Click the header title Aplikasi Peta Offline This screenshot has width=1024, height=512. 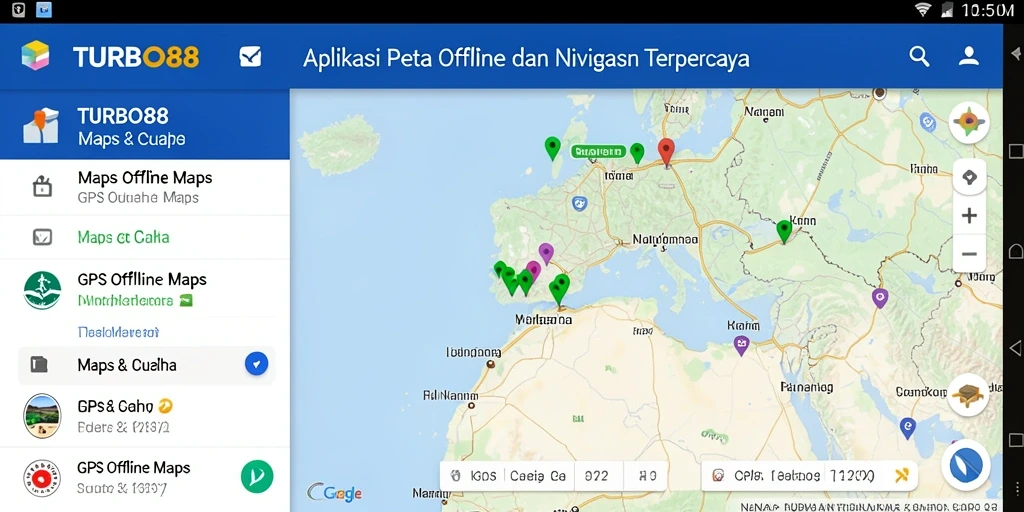click(x=526, y=58)
